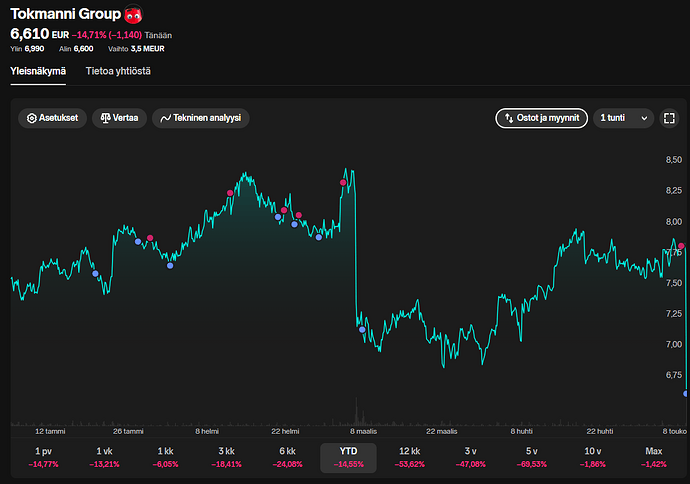Click the red sell marker near 8 touko

click(x=681, y=246)
